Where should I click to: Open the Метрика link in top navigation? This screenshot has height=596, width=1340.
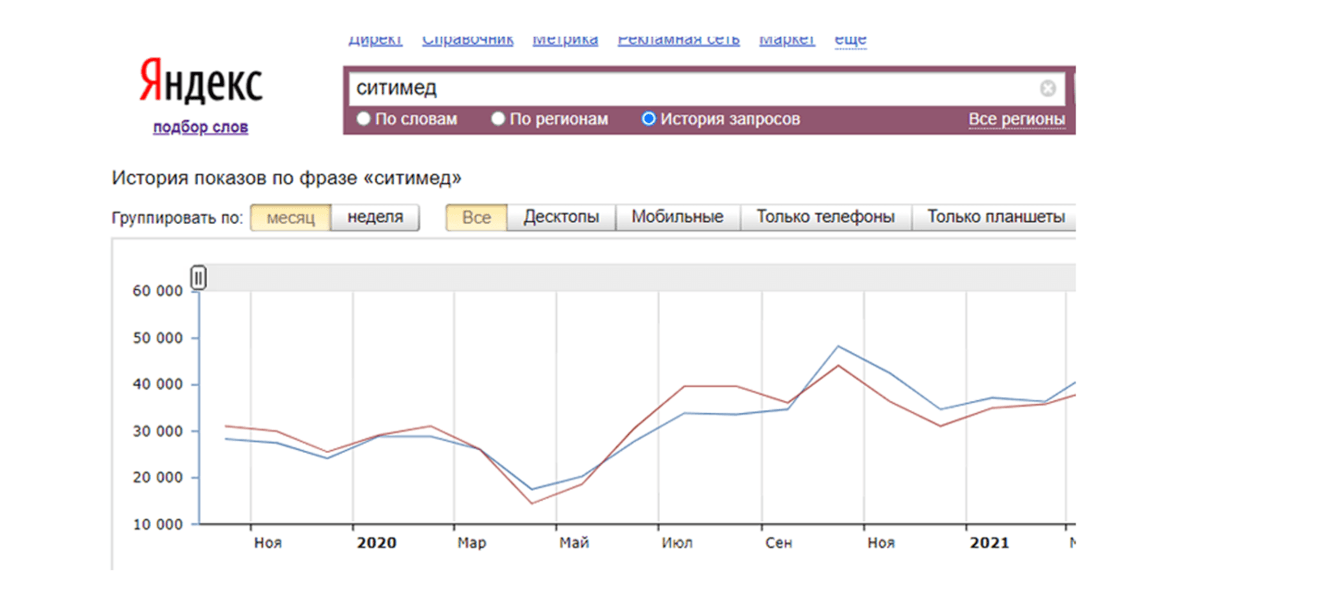pyautogui.click(x=565, y=40)
